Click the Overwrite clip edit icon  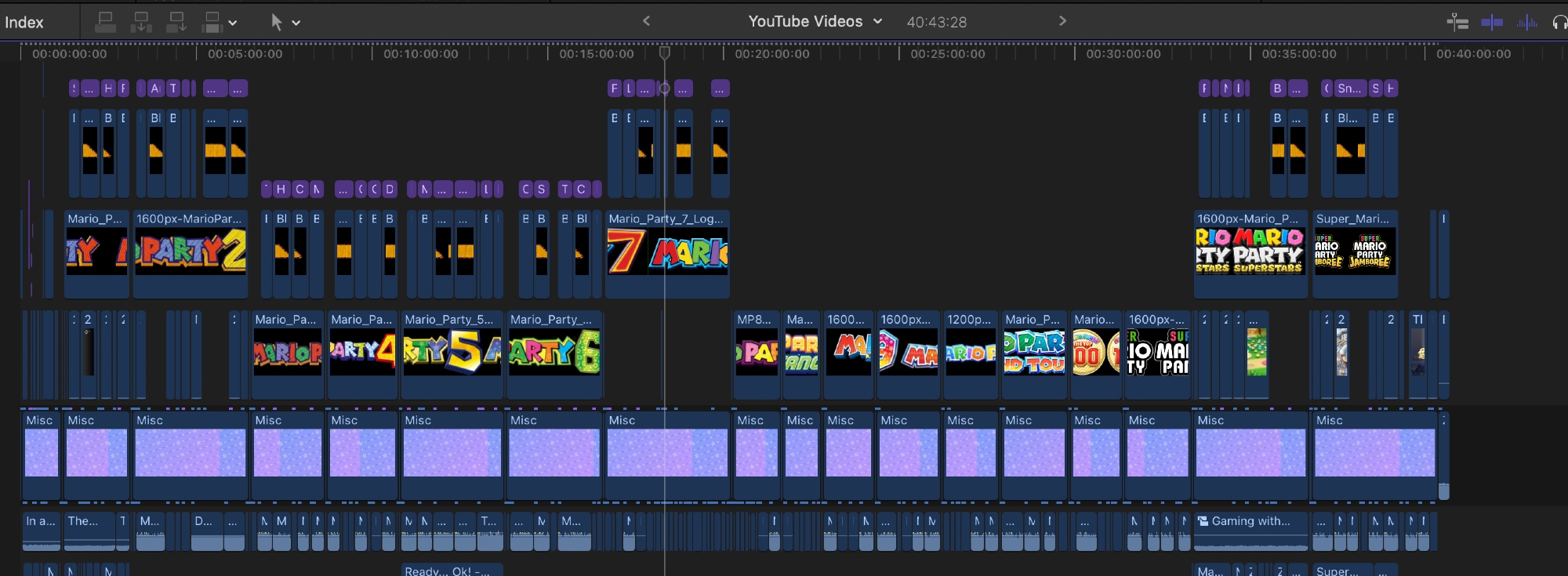[212, 22]
